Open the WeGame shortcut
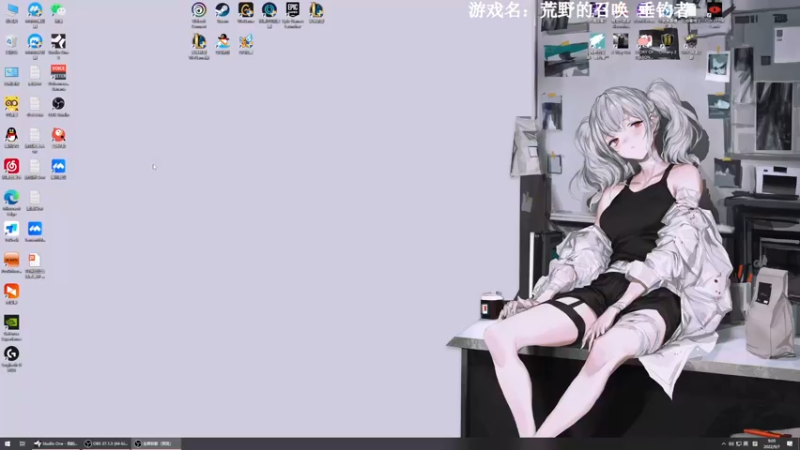The image size is (800, 450). click(x=246, y=12)
